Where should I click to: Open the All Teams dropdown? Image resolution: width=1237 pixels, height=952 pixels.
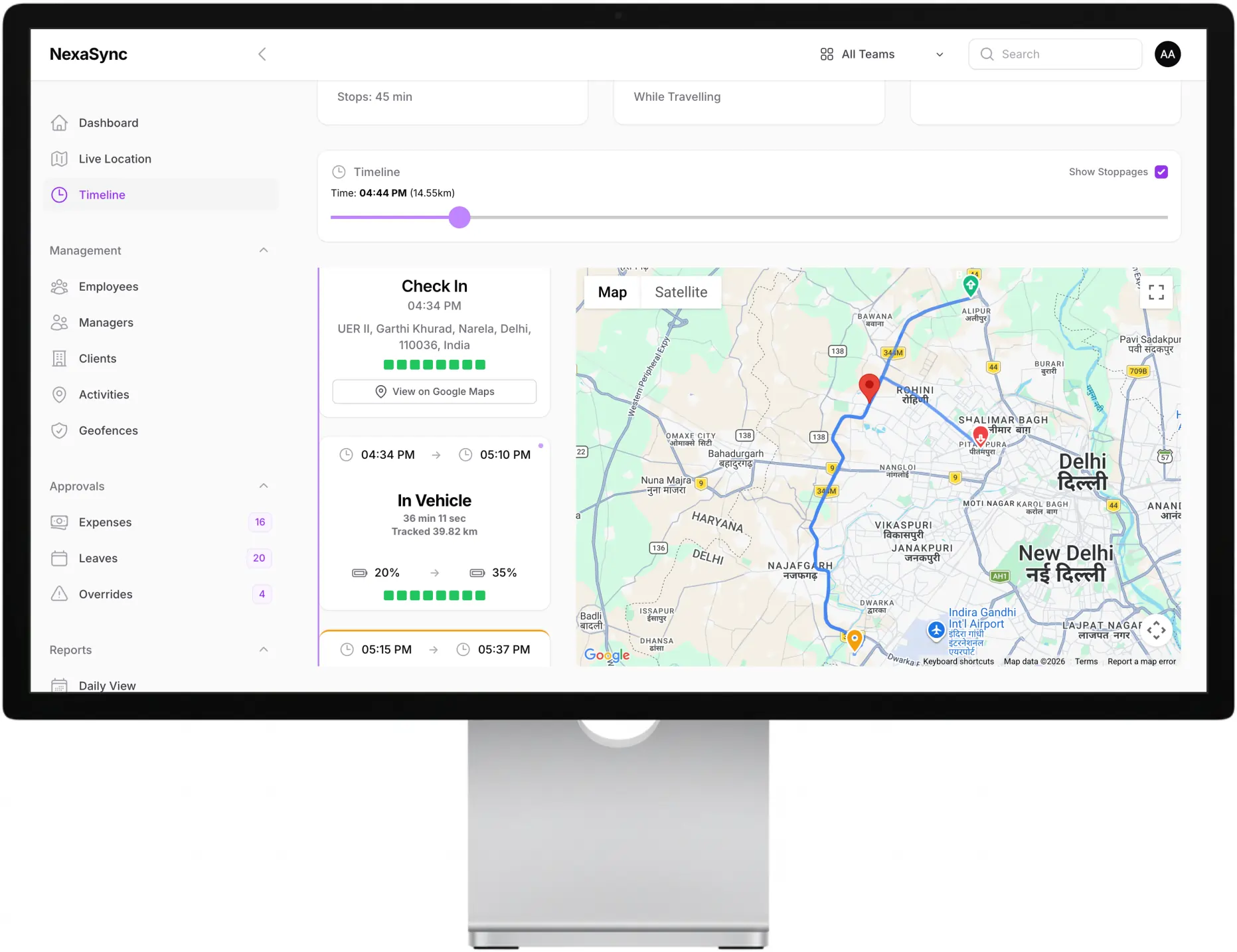pos(866,54)
